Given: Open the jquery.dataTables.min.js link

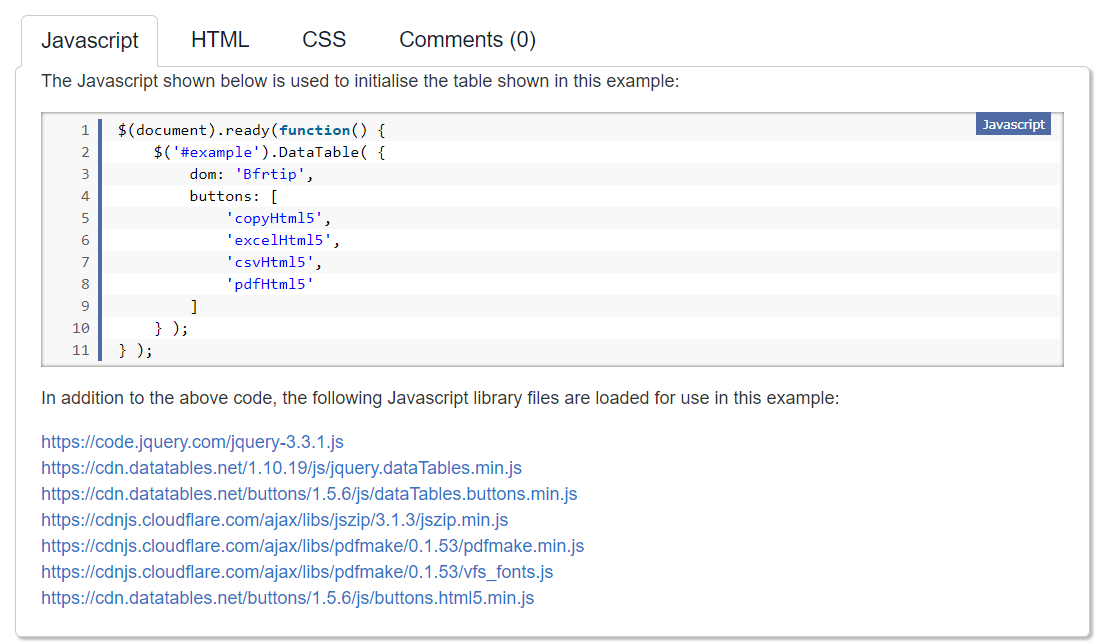Looking at the screenshot, I should (281, 467).
